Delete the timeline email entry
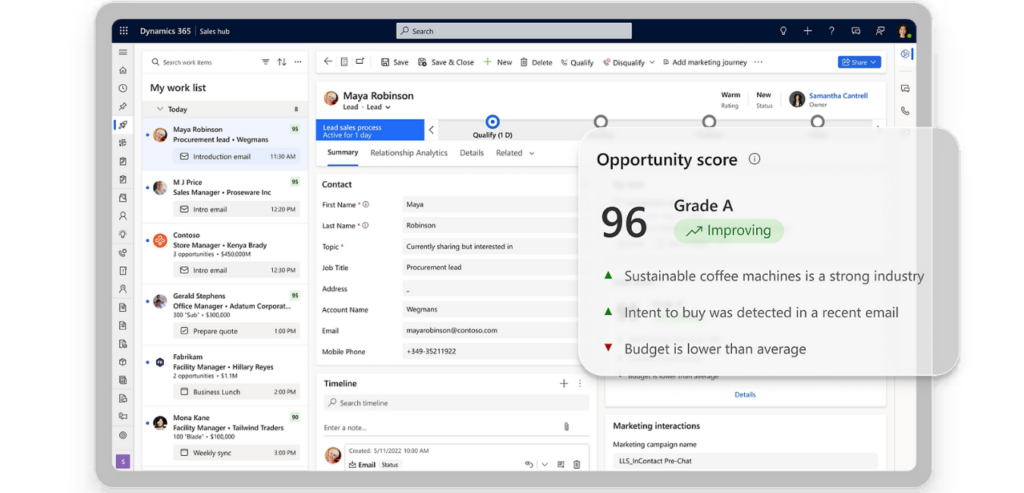The image size is (1024, 493). [577, 464]
